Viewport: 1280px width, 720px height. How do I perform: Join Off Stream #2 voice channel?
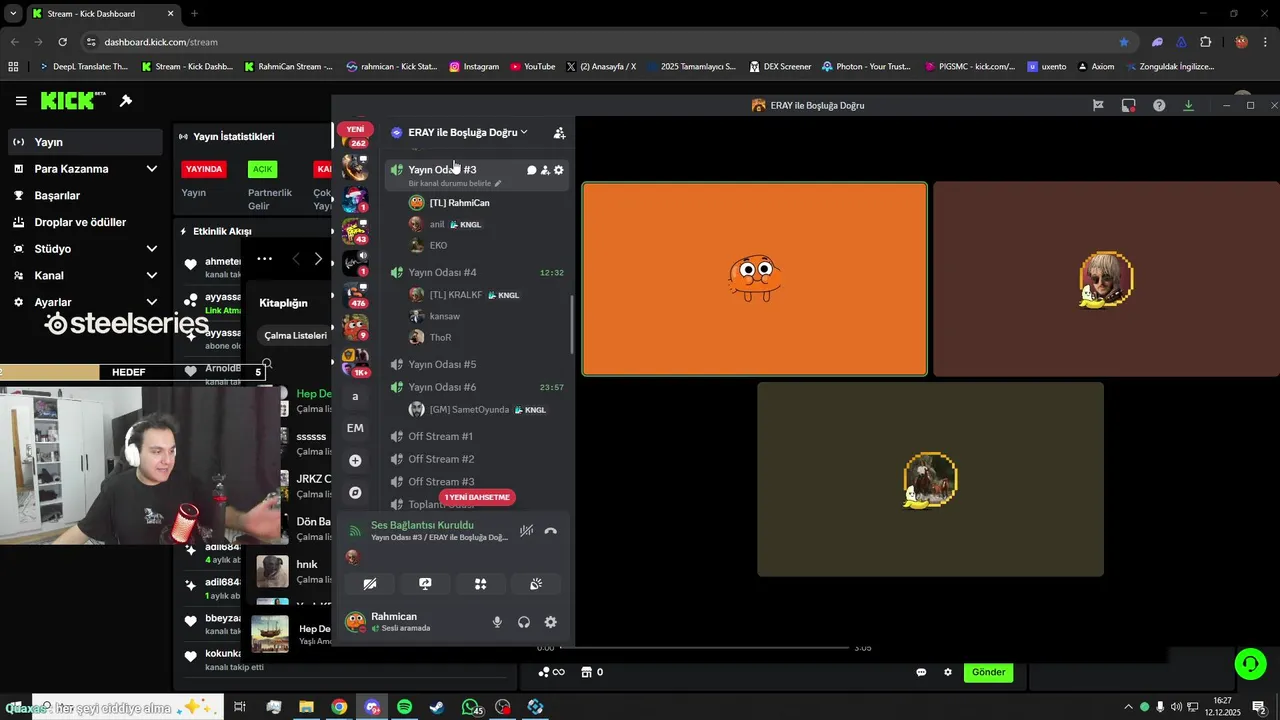point(441,459)
